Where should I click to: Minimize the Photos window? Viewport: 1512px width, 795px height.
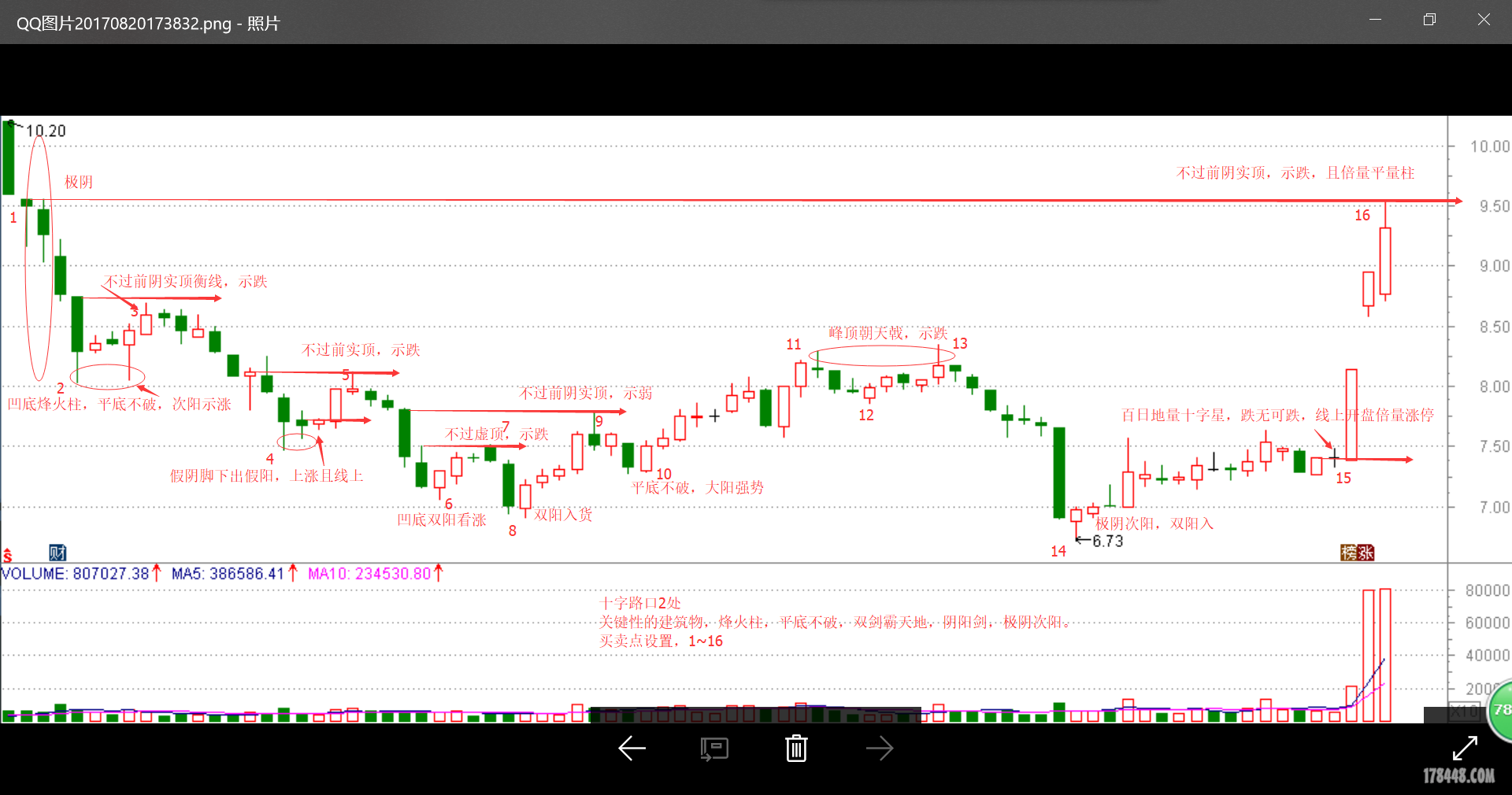1375,20
